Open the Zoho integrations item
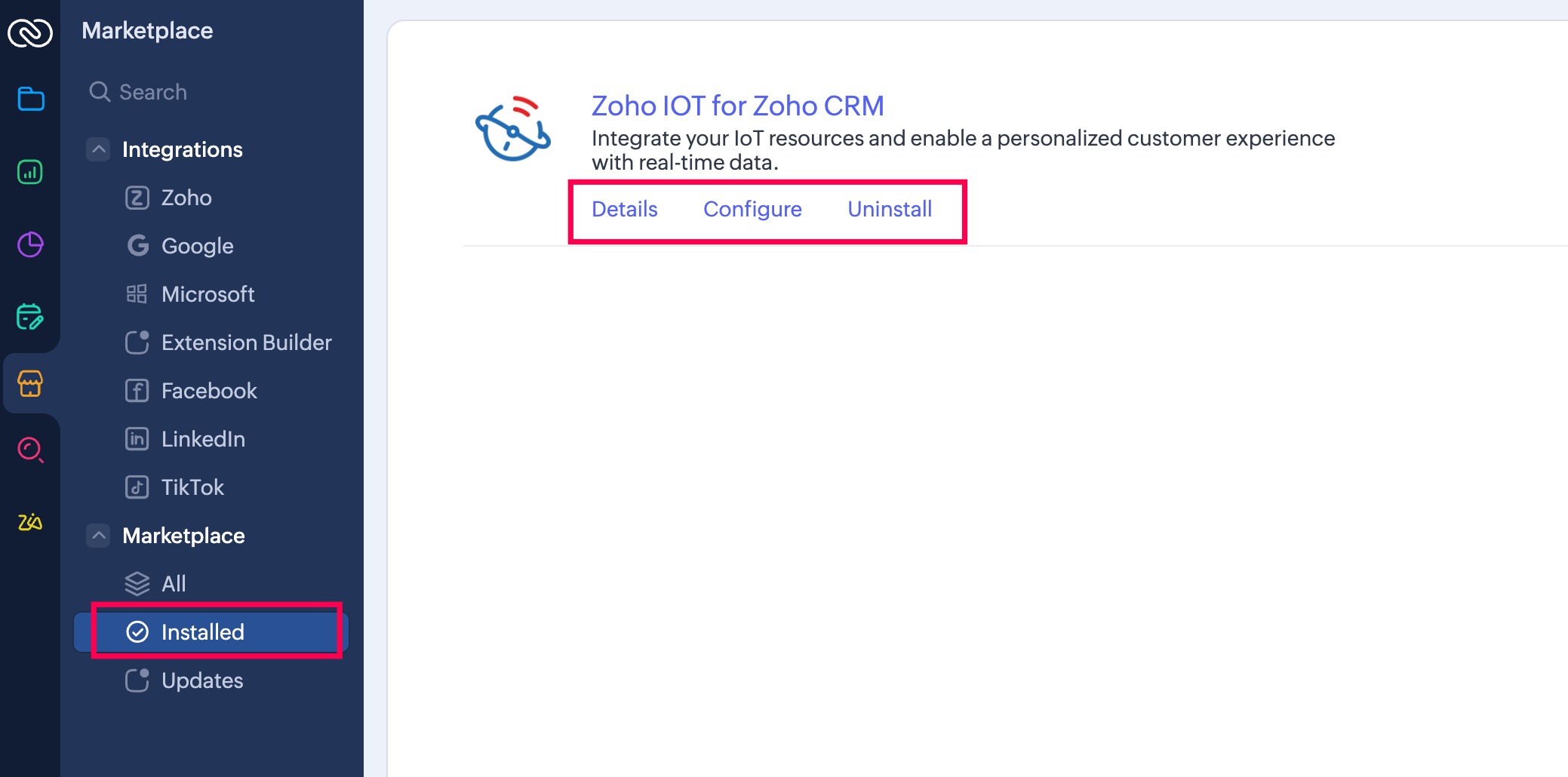1568x777 pixels. [186, 198]
